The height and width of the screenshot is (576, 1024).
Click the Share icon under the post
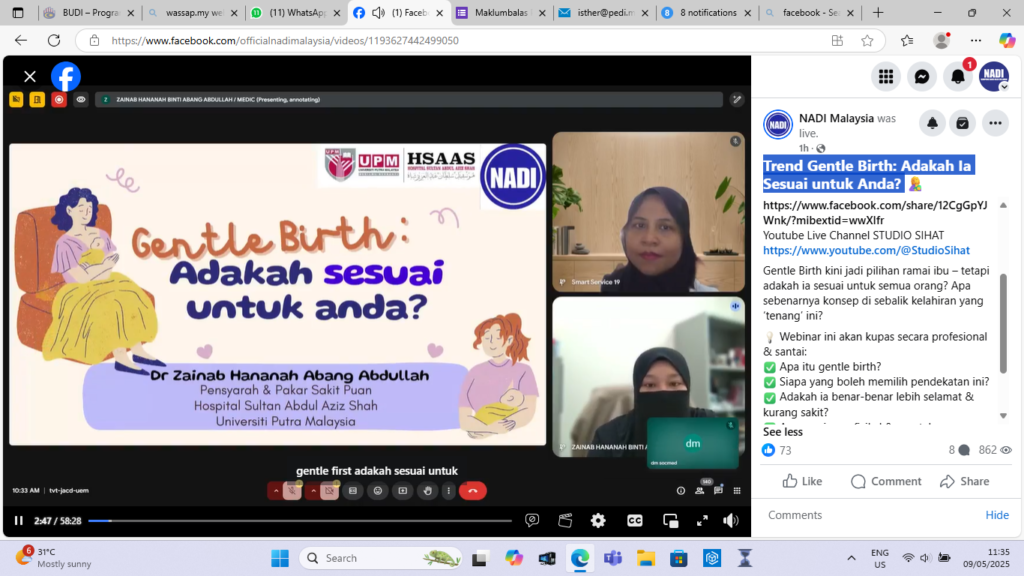click(964, 481)
